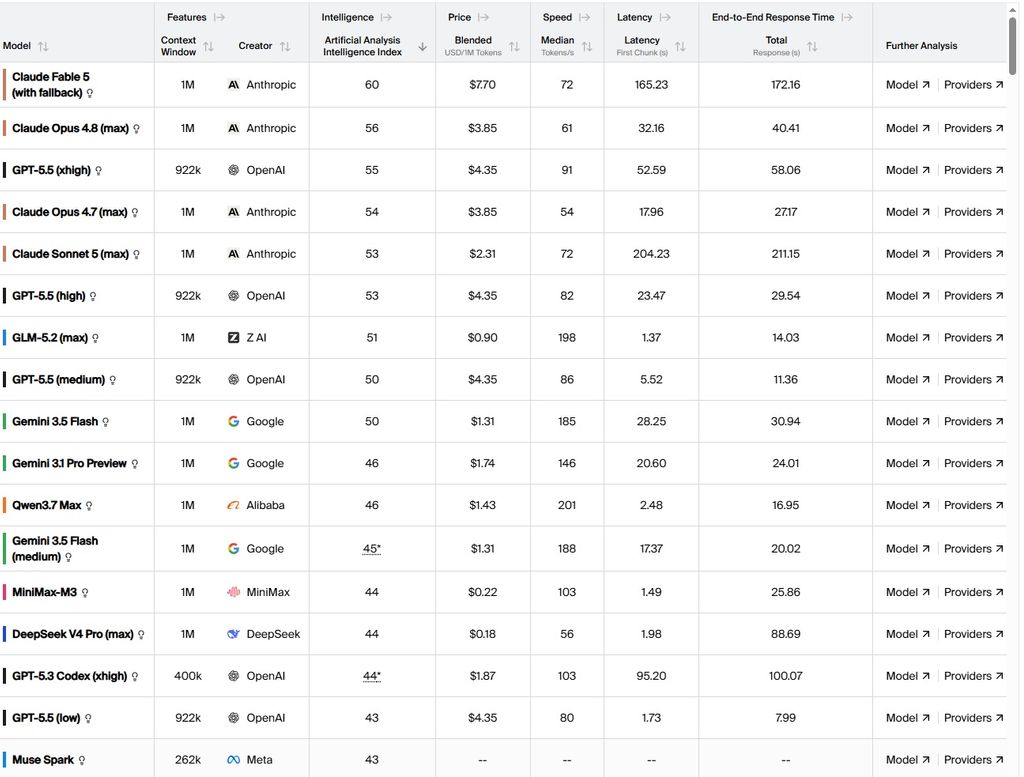Image resolution: width=1024 pixels, height=777 pixels.
Task: Click Anthropic creator in Claude Opus 4.7 row
Action: coord(262,212)
